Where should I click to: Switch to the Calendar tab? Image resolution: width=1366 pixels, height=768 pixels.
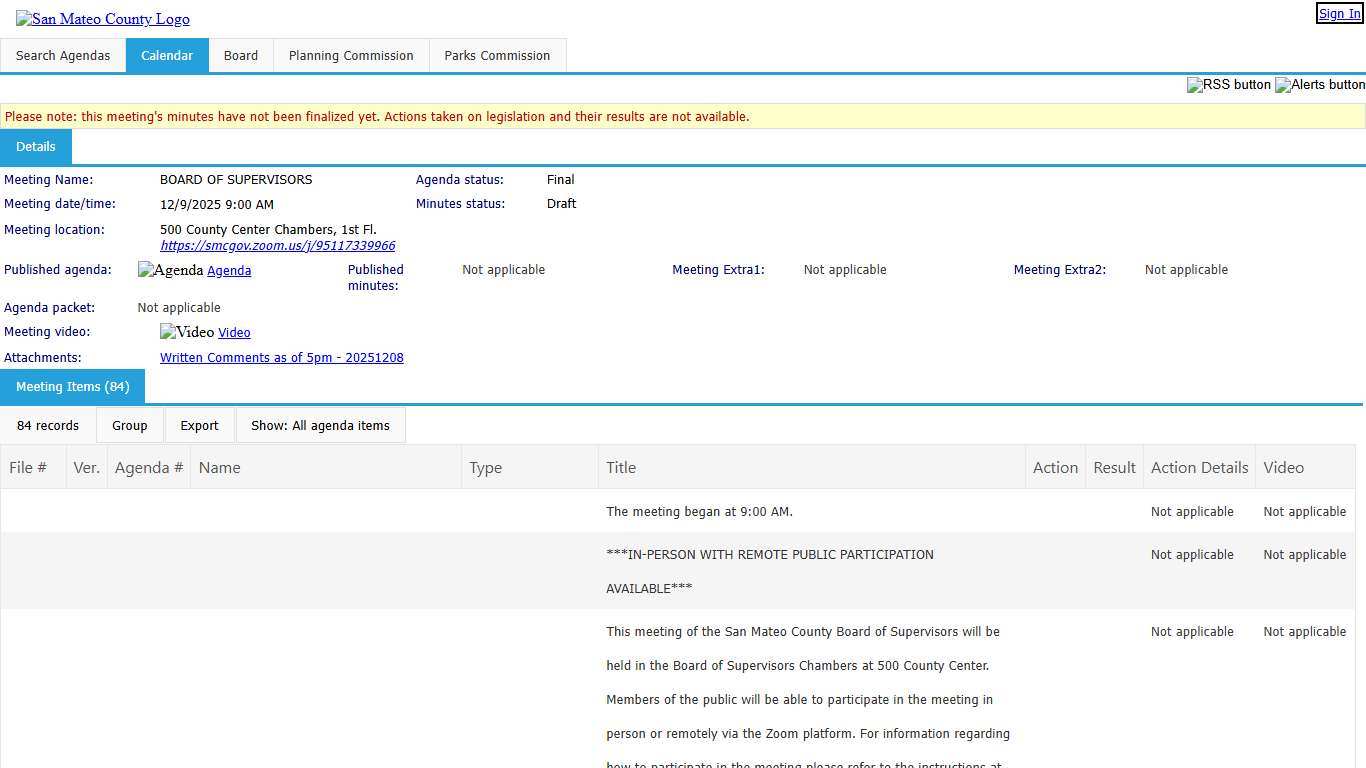(x=167, y=56)
